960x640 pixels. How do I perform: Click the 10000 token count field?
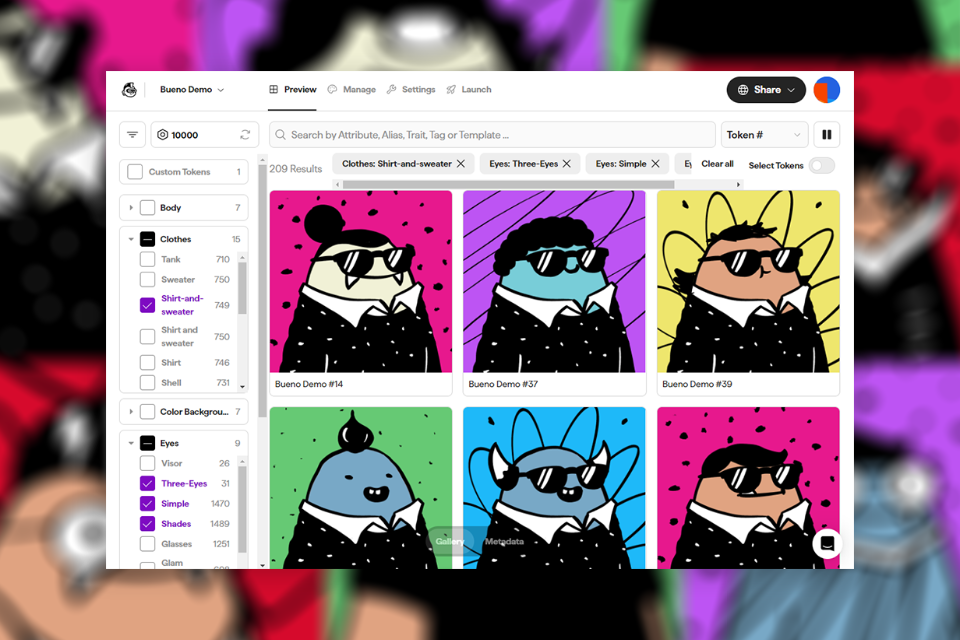pos(204,135)
